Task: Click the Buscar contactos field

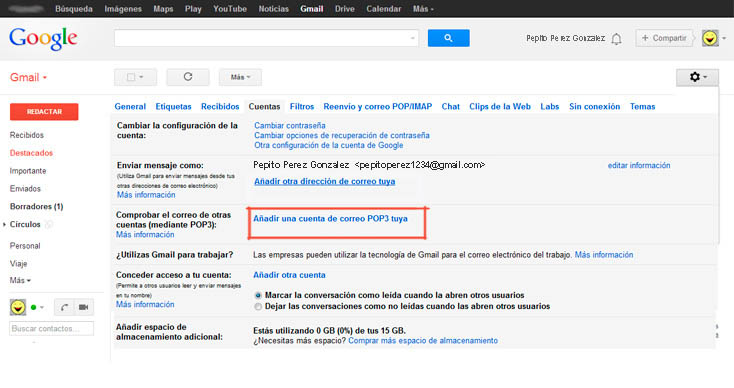Action: tap(51, 329)
